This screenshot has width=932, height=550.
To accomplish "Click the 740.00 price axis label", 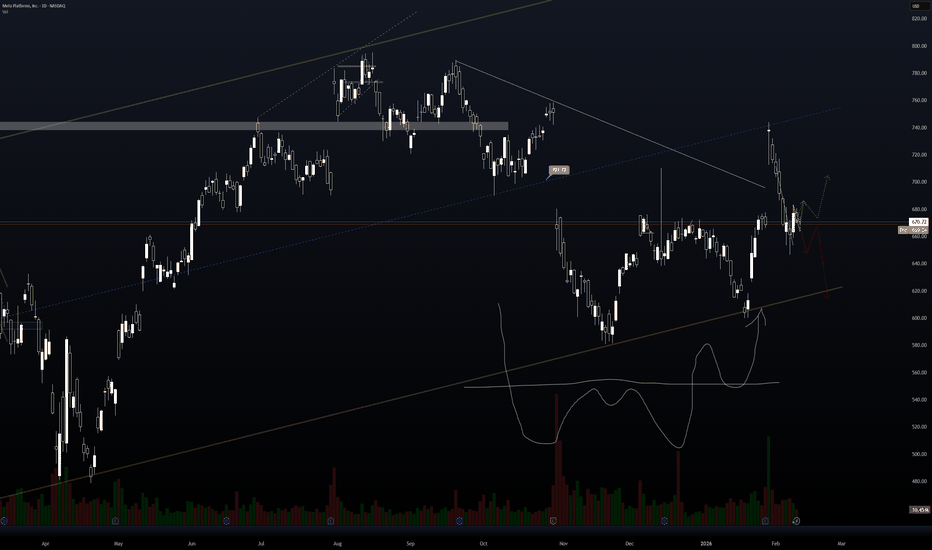I will click(x=919, y=127).
